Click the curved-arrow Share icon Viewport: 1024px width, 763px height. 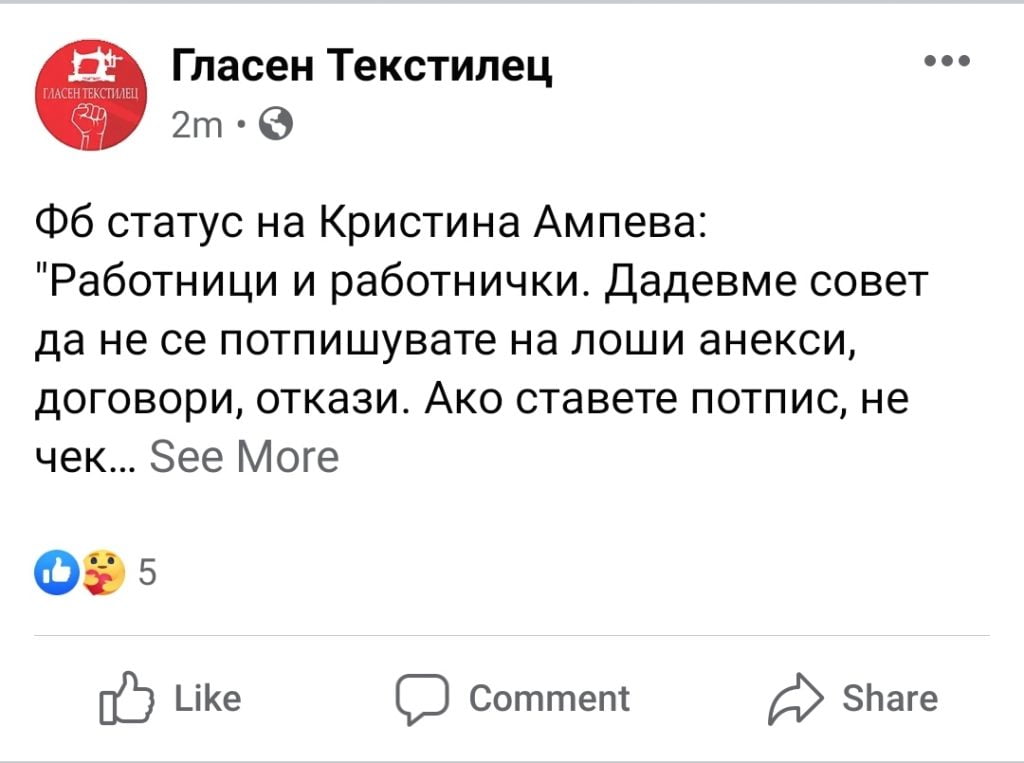click(795, 698)
